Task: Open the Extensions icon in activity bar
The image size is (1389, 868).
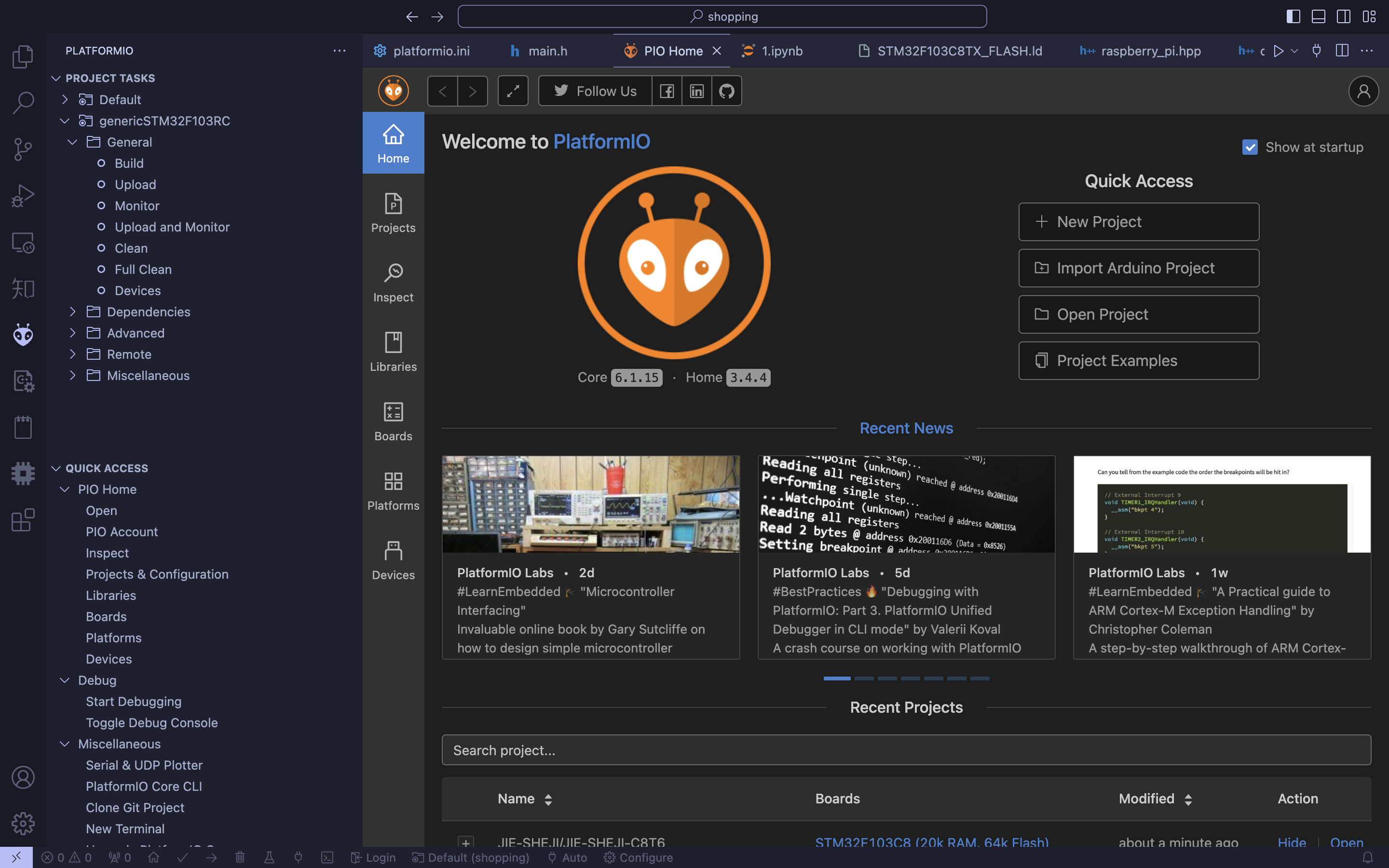Action: tap(23, 520)
